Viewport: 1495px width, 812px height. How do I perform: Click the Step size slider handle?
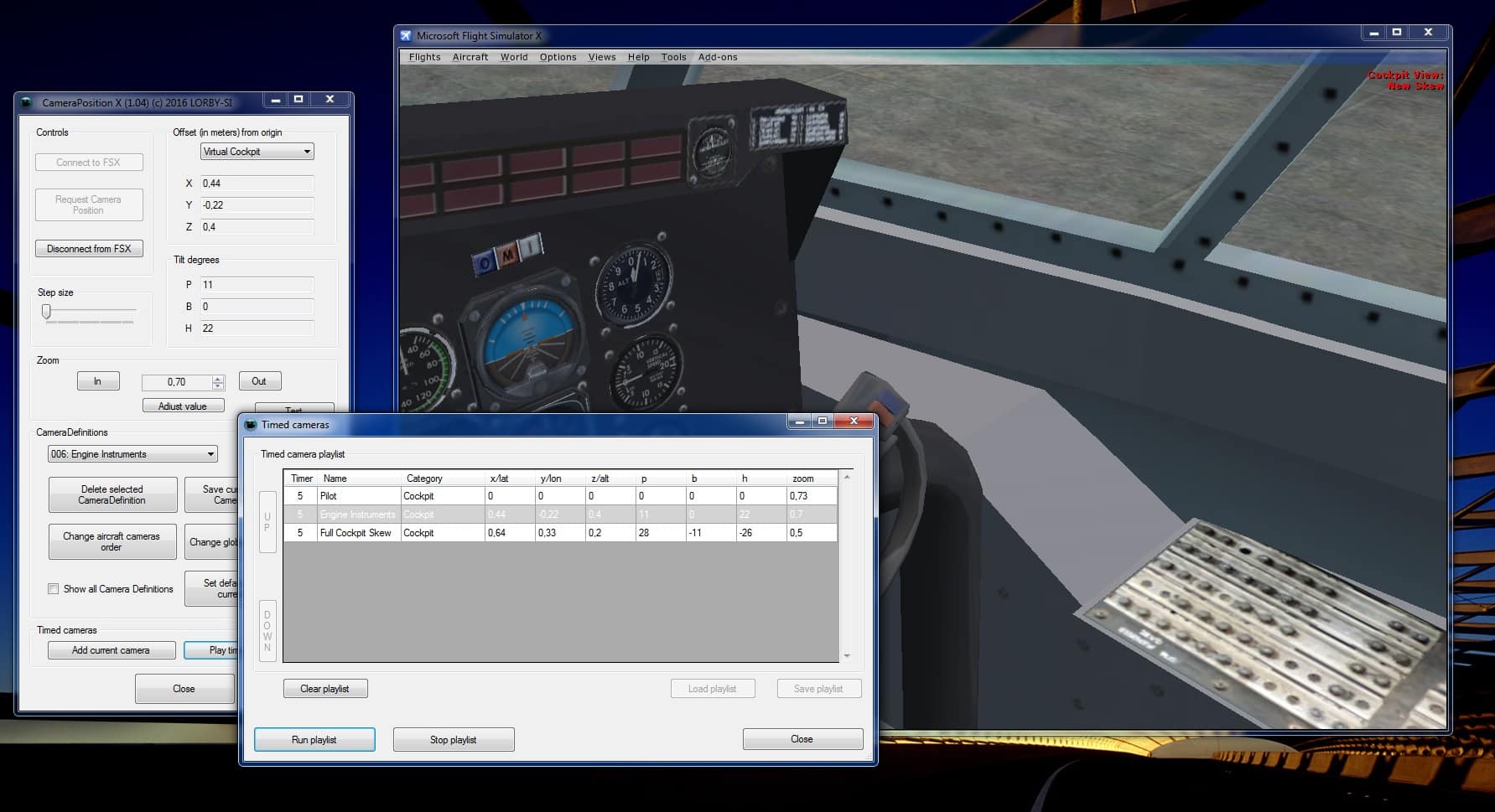click(46, 312)
